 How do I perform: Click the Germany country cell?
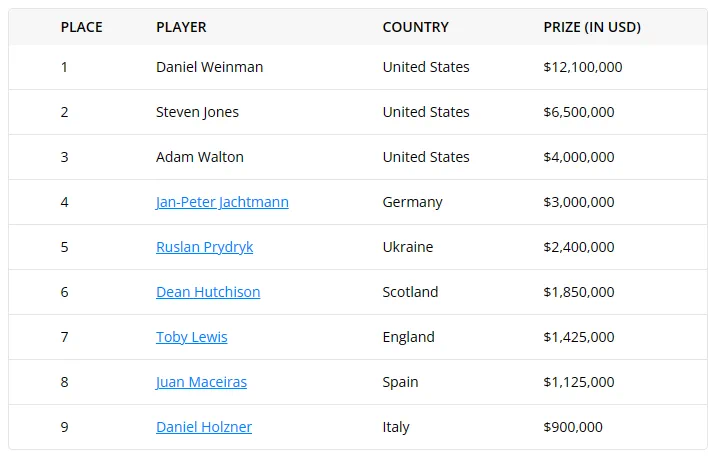[412, 202]
